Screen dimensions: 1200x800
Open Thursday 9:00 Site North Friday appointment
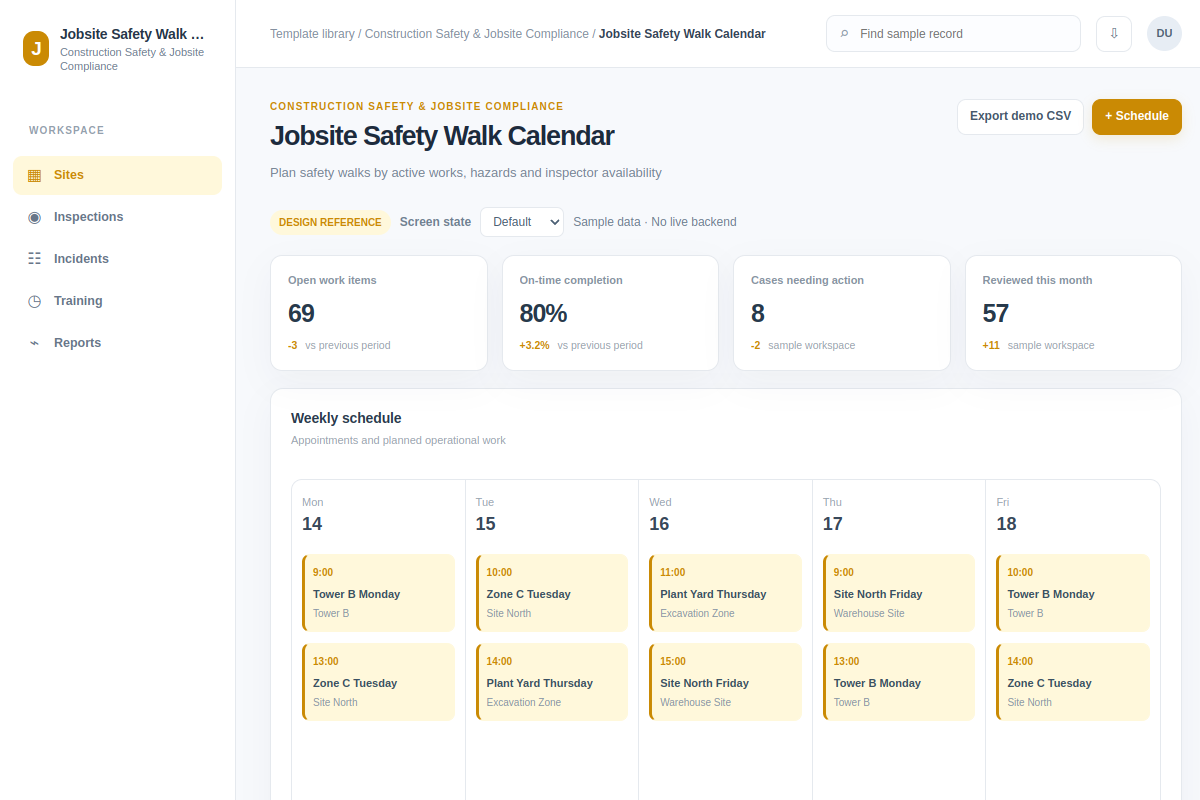[899, 593]
